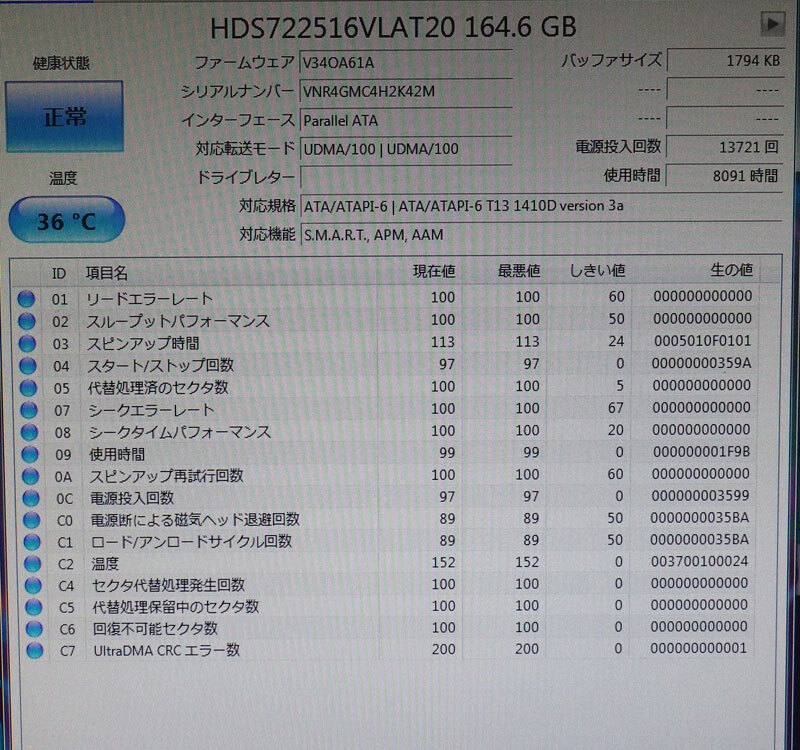Click the transfer mode field UDMA/100
The width and height of the screenshot is (800, 750).
click(x=406, y=149)
